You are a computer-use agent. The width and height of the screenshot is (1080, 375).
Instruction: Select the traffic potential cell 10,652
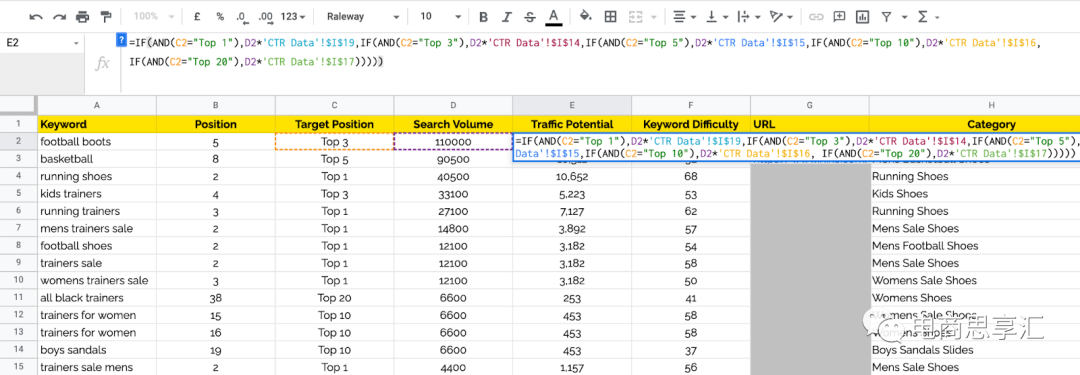click(572, 176)
